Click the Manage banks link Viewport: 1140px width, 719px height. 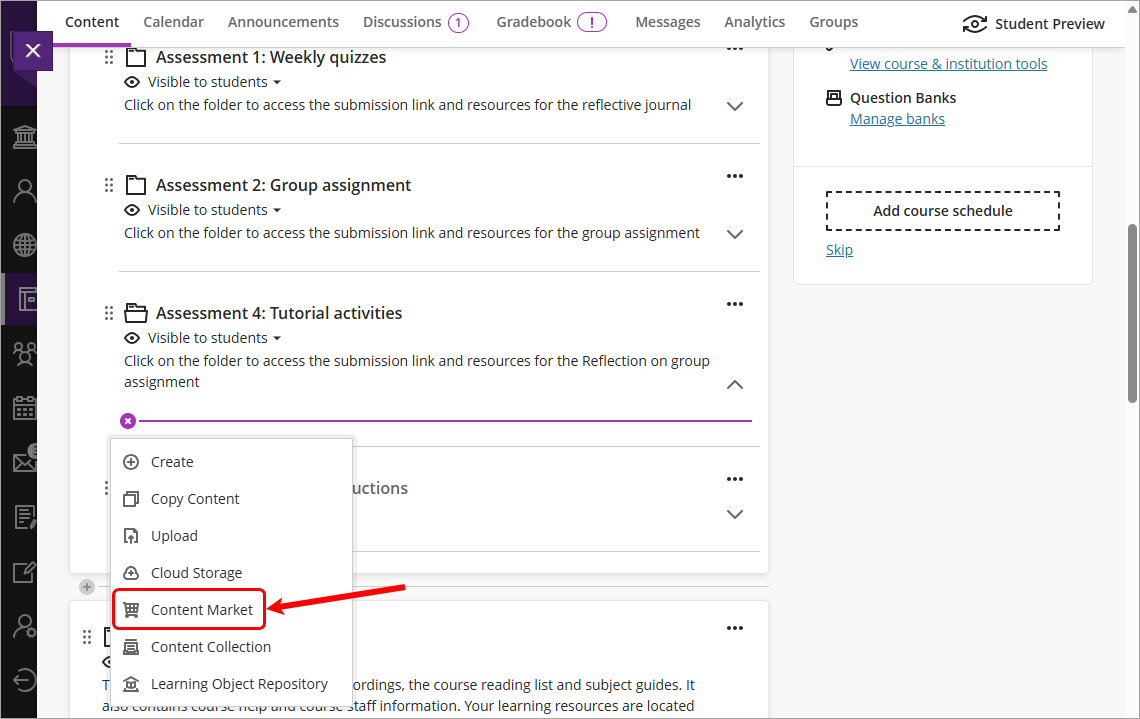tap(897, 118)
